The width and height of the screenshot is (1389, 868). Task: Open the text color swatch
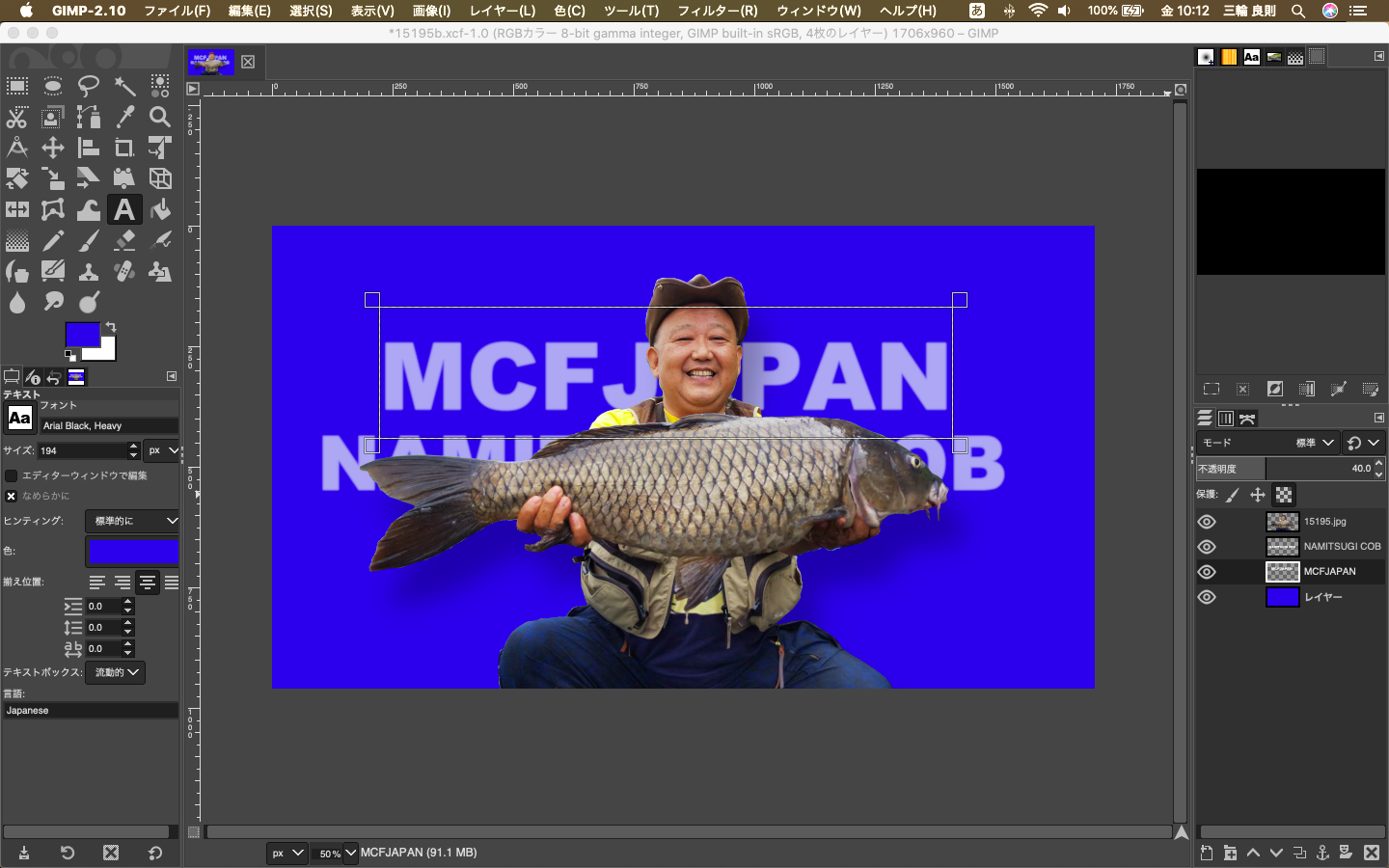[133, 551]
